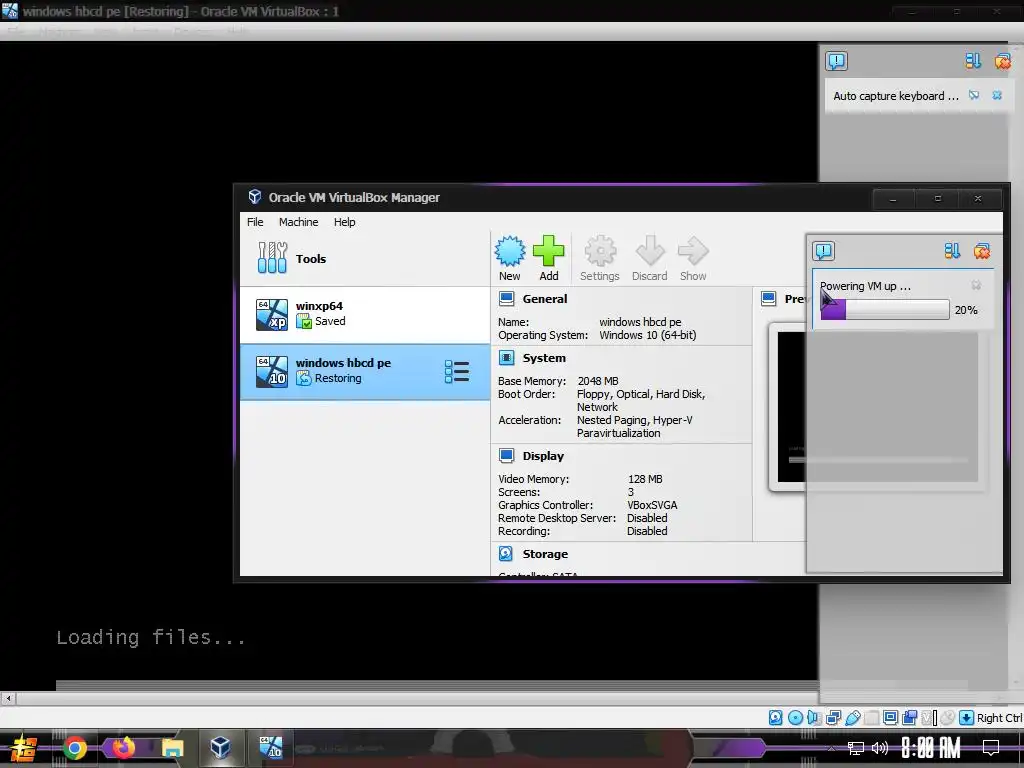Open the Machine menu in VirtualBox Manager
Image resolution: width=1024 pixels, height=768 pixels.
298,222
